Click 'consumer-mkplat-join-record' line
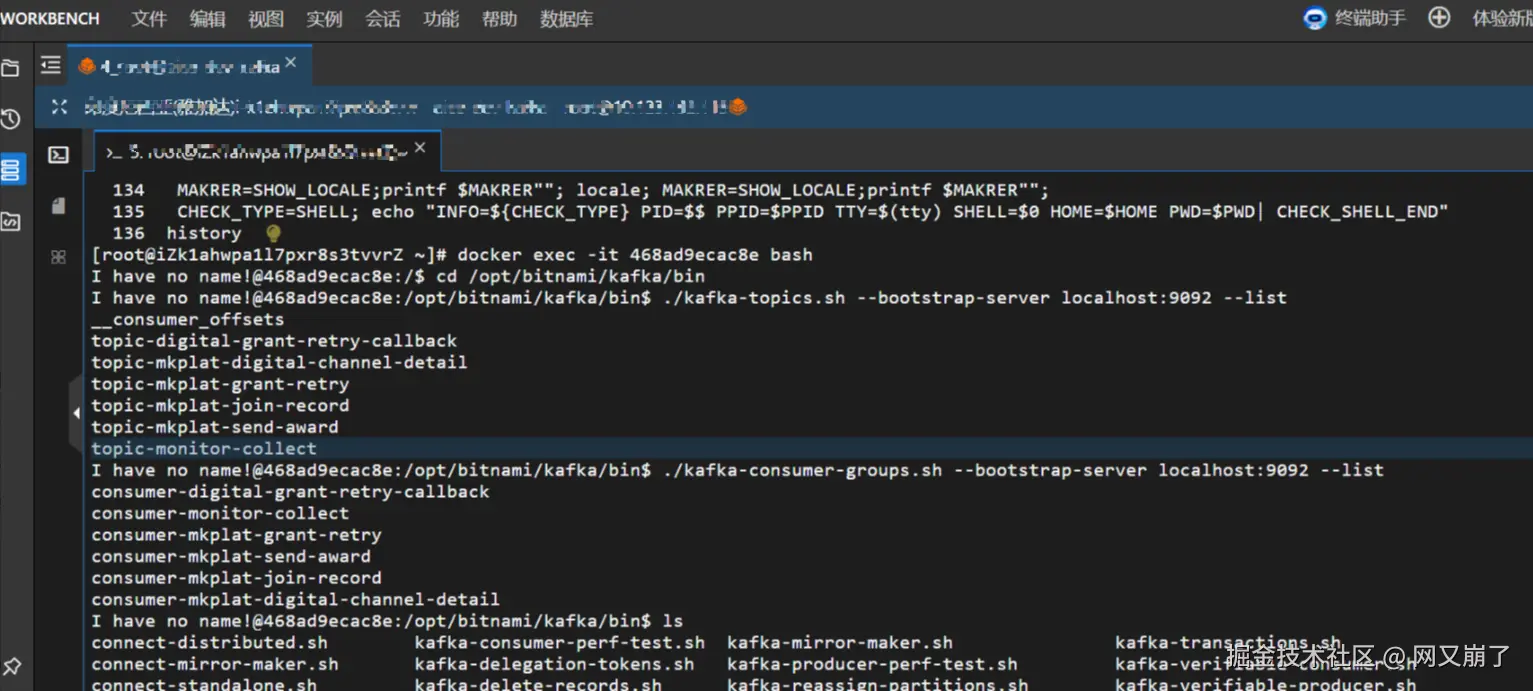 pos(236,578)
